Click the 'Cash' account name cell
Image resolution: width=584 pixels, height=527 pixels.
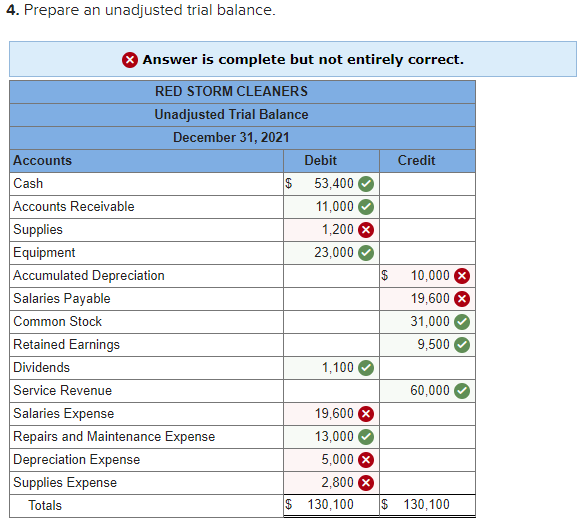point(146,184)
